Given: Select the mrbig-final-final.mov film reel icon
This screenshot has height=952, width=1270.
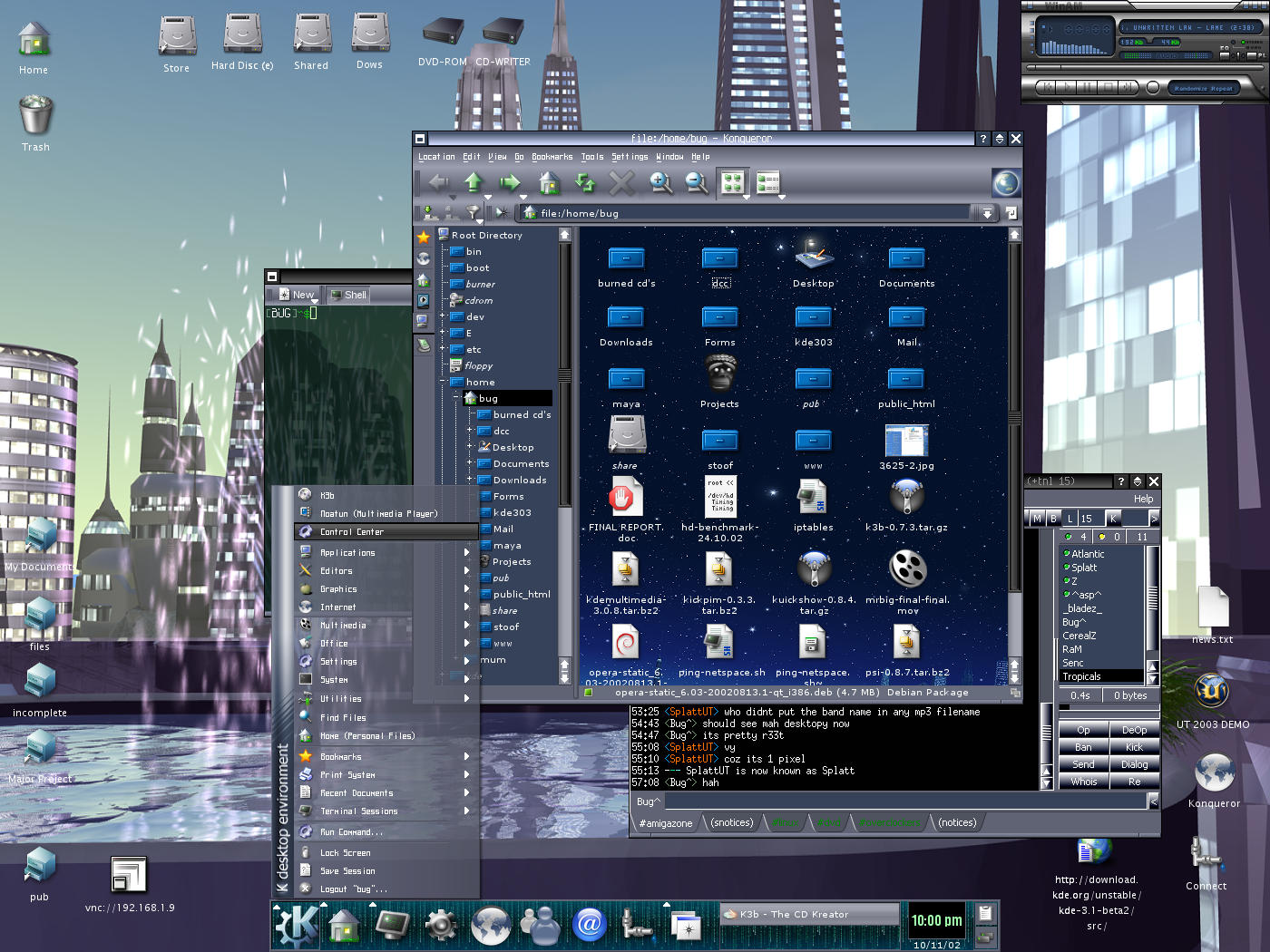Looking at the screenshot, I should pyautogui.click(x=907, y=568).
